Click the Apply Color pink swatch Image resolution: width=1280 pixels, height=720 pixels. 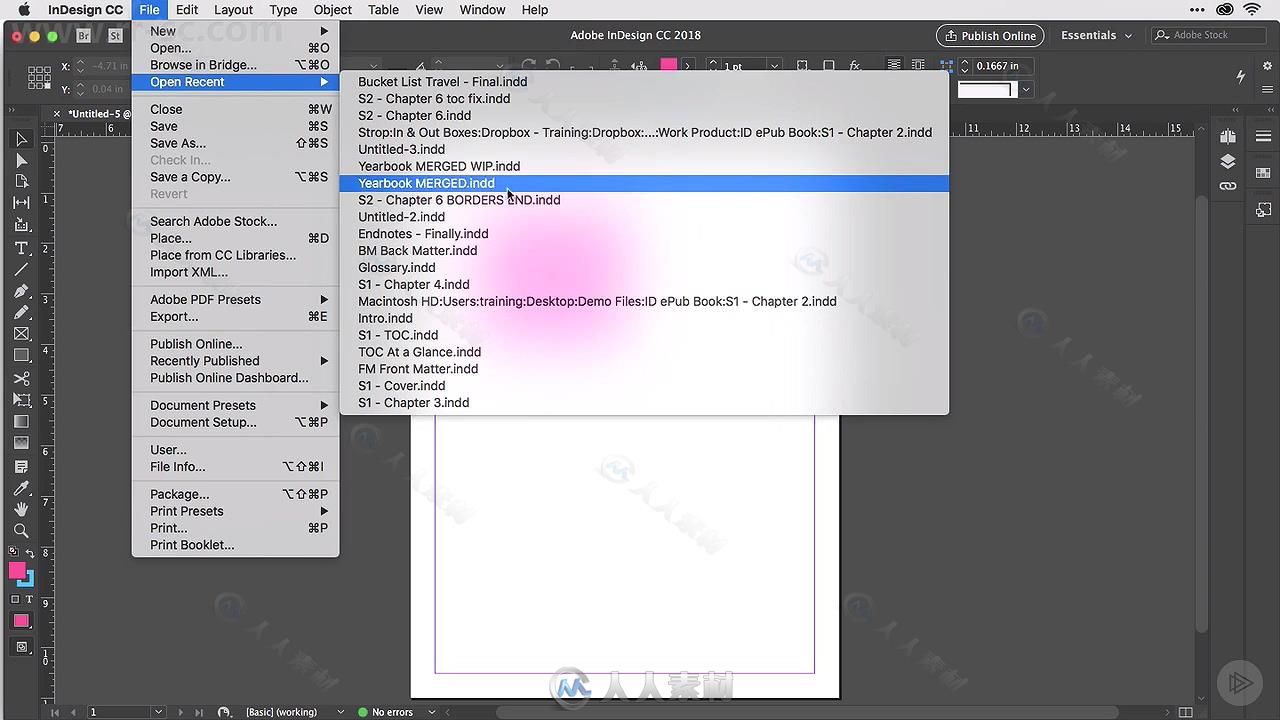coord(21,621)
